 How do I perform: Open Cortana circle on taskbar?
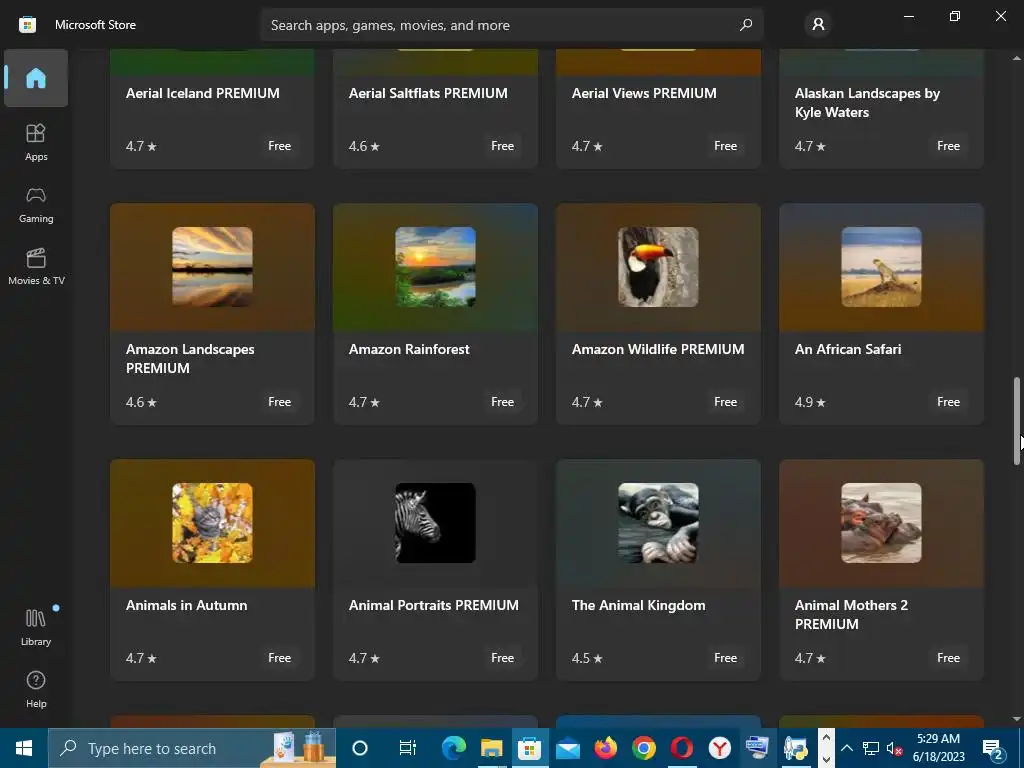pos(360,748)
